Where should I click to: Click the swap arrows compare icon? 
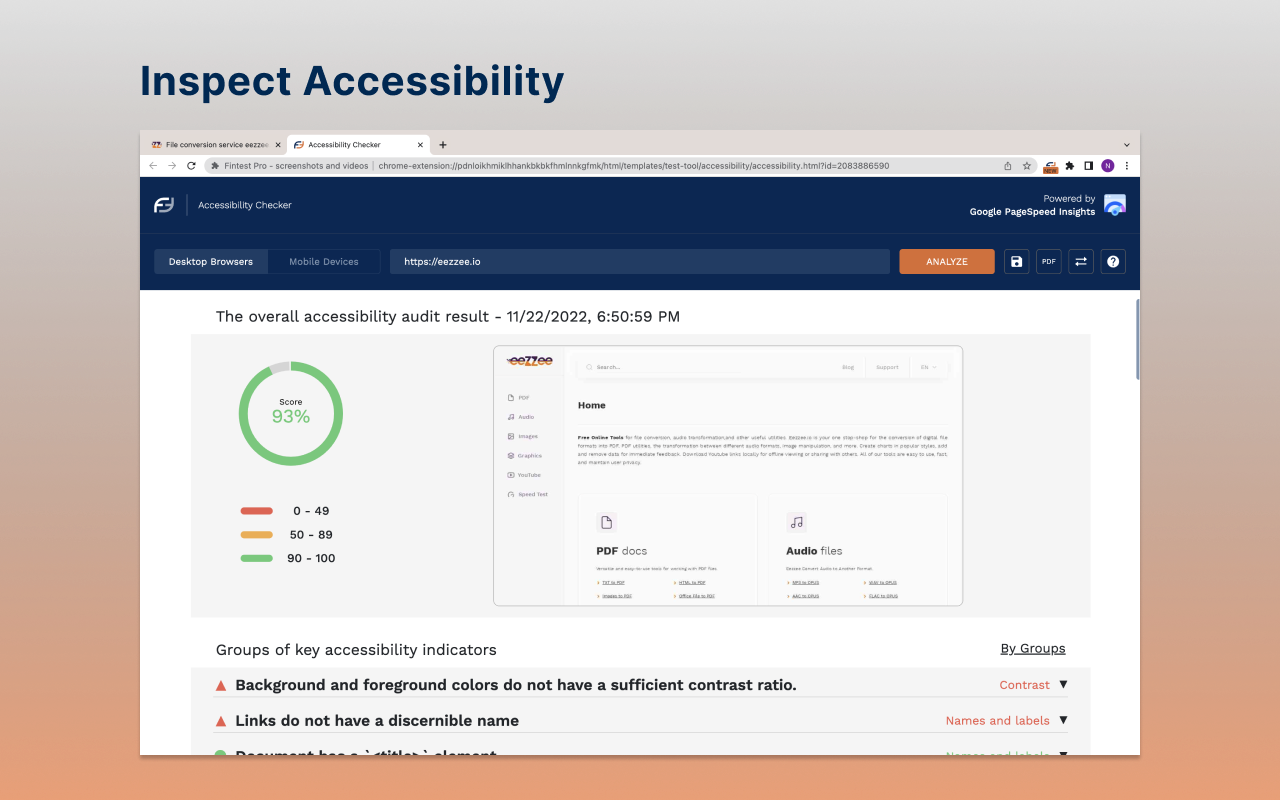pos(1081,262)
